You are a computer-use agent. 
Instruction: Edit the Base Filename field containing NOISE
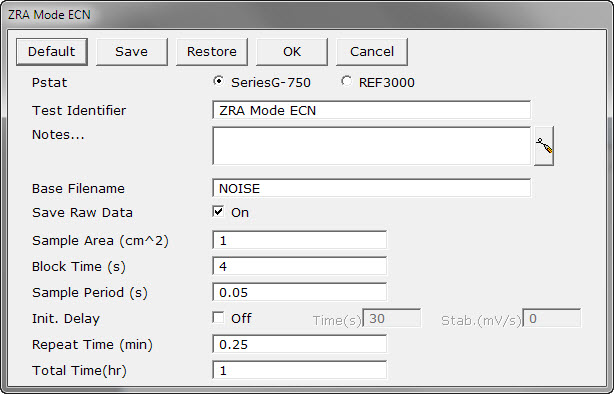[x=372, y=188]
